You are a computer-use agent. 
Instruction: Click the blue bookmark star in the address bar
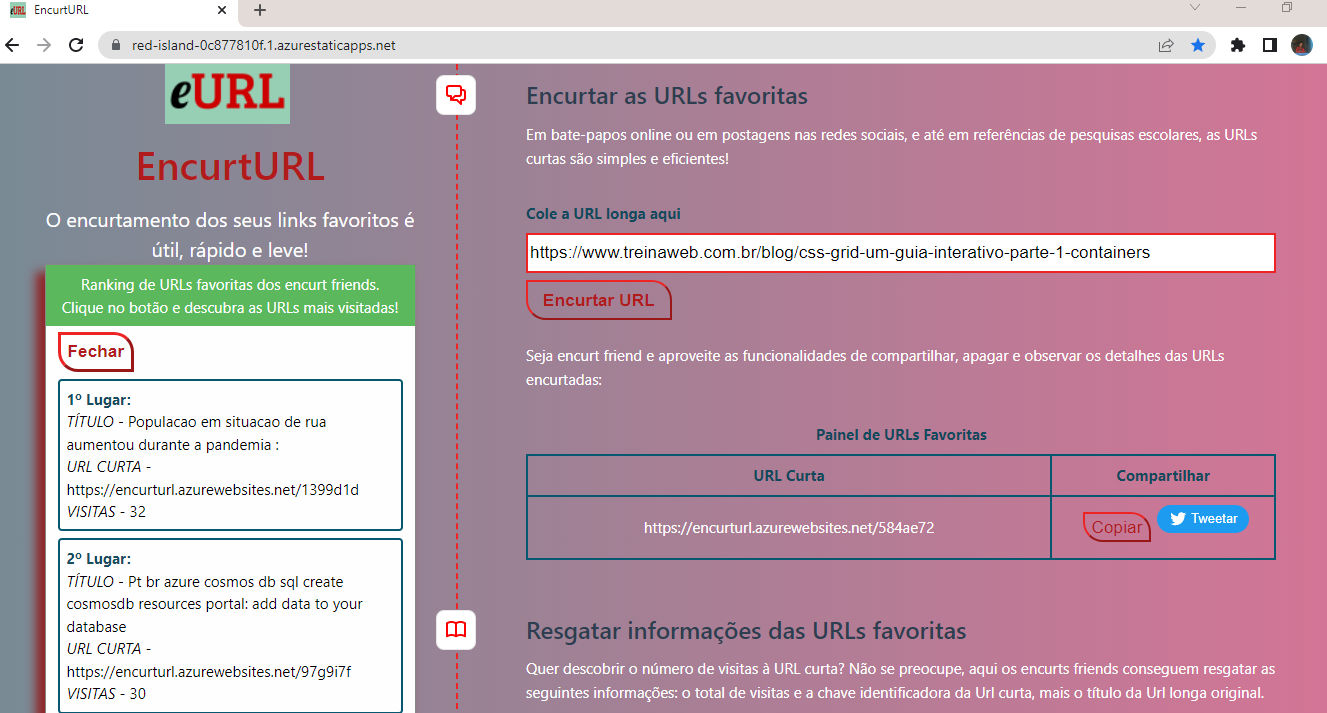(1198, 45)
